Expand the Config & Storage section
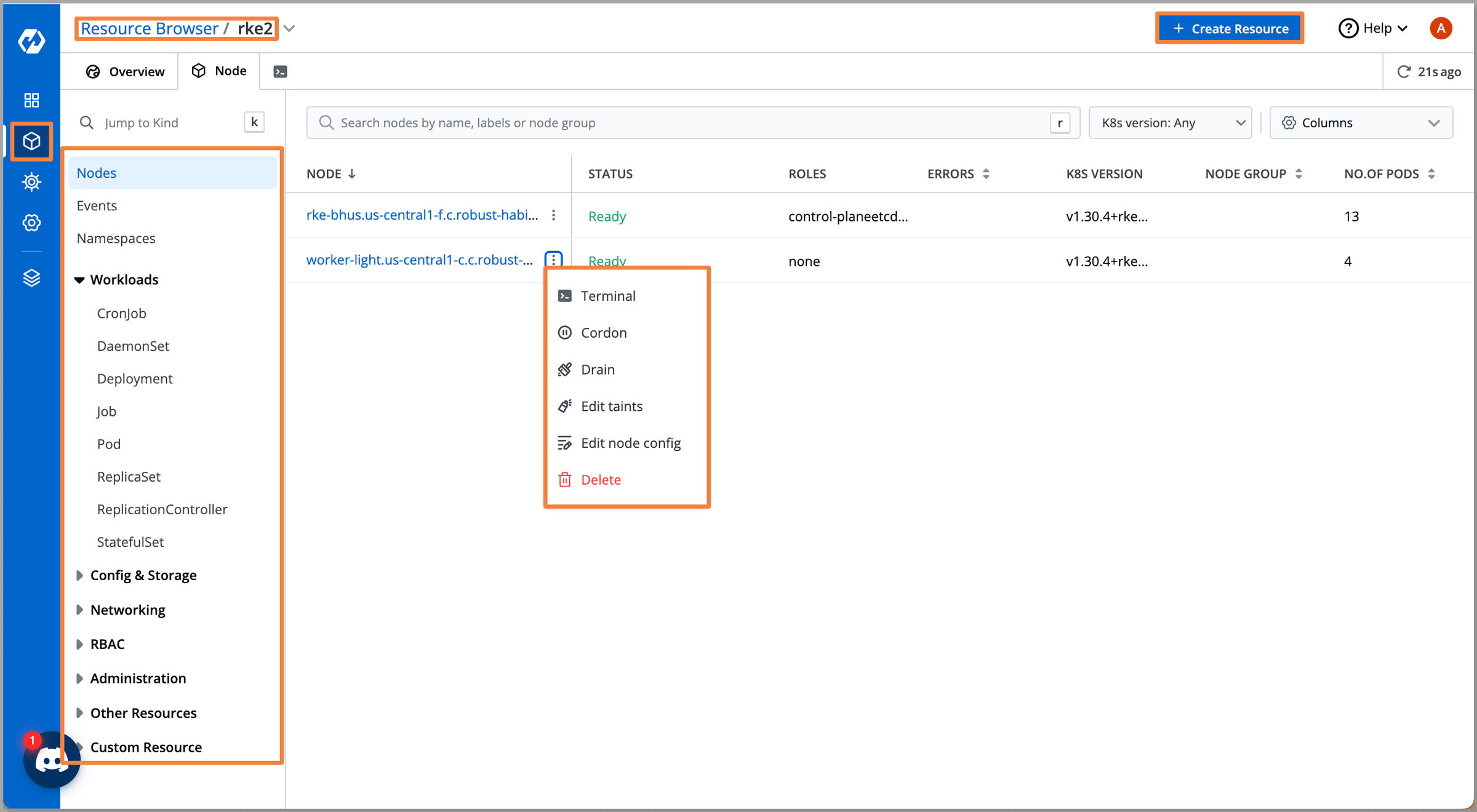Viewport: 1477px width, 812px height. click(x=80, y=575)
